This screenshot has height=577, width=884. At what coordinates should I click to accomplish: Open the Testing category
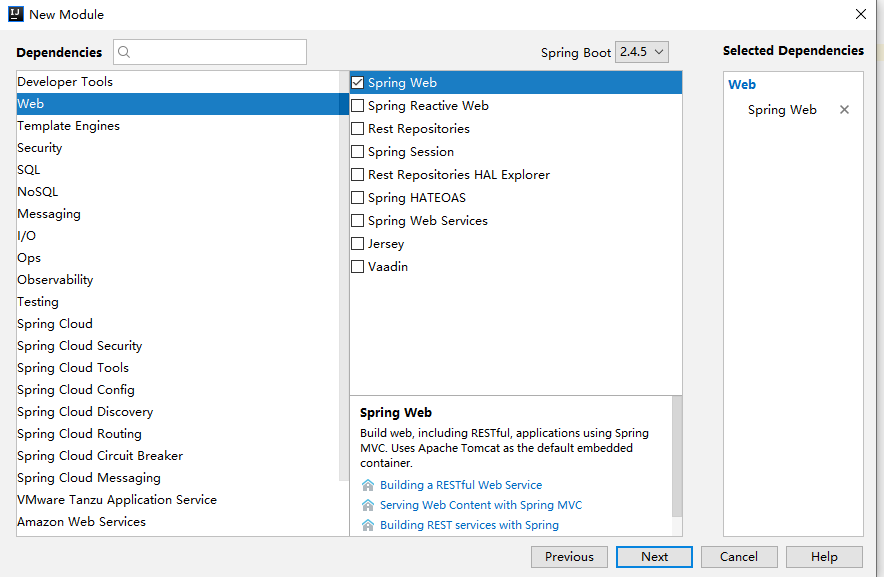click(x=178, y=302)
